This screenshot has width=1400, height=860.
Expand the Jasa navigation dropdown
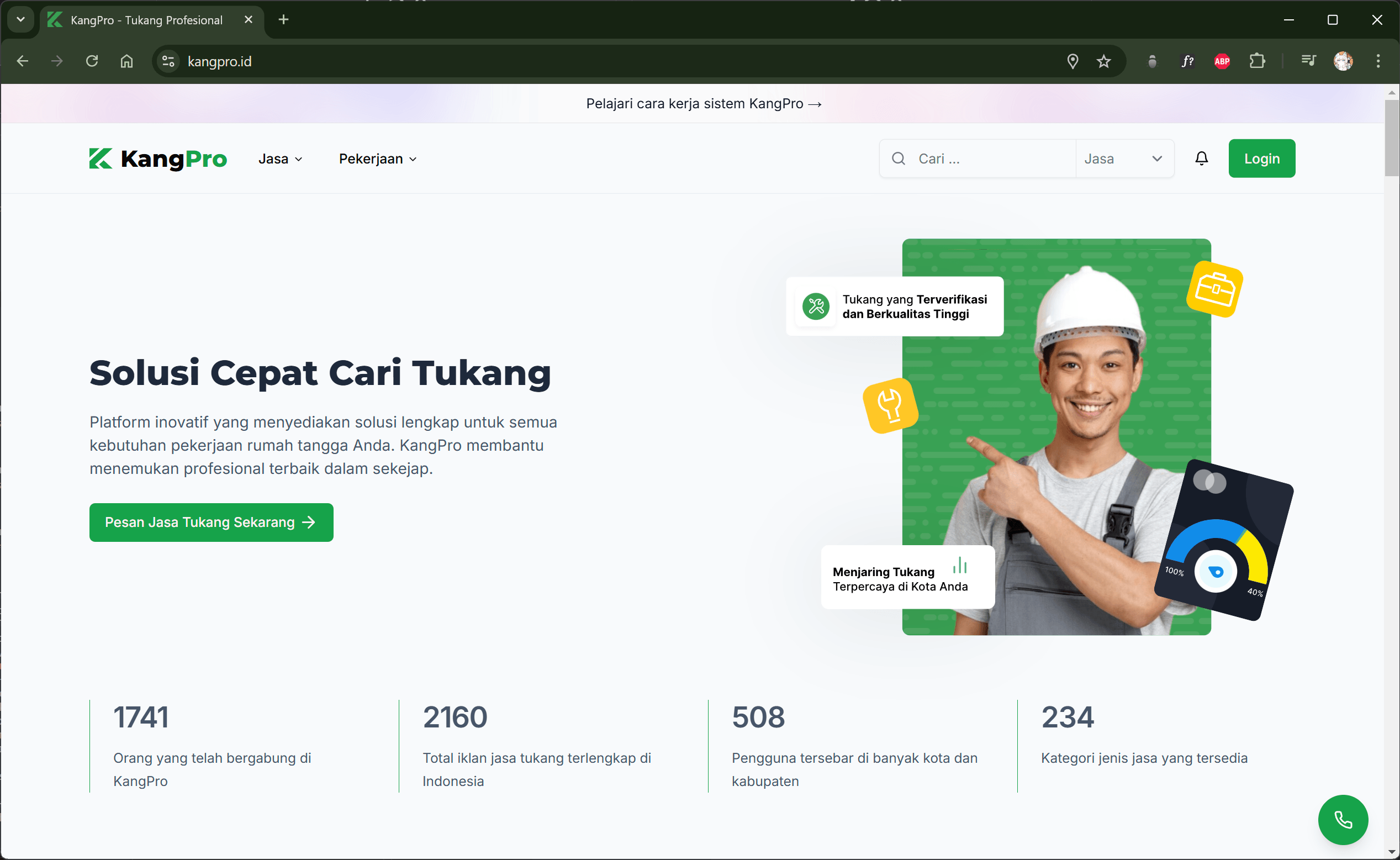280,159
